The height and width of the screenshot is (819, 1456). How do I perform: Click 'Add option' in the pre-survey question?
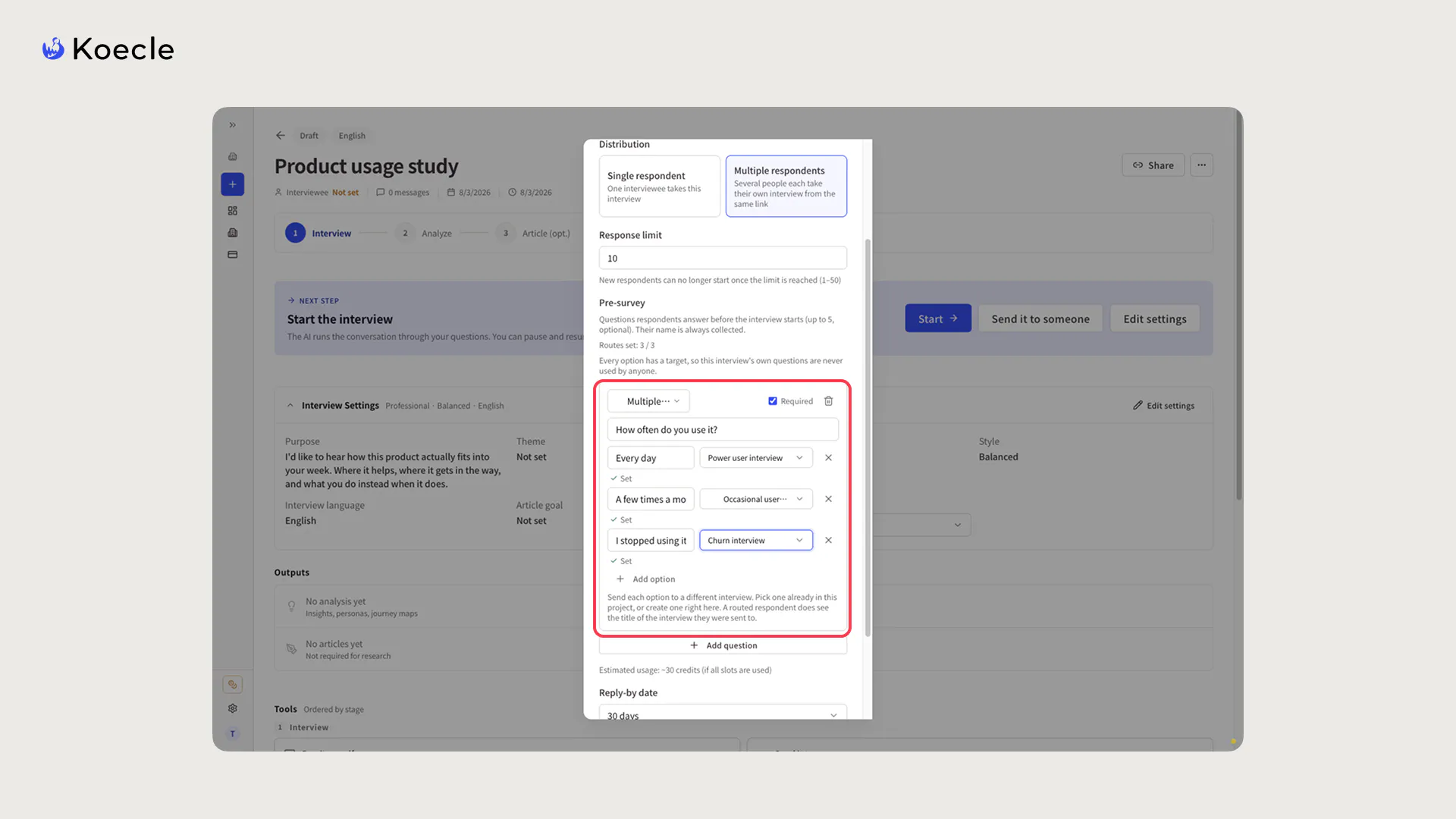point(645,579)
